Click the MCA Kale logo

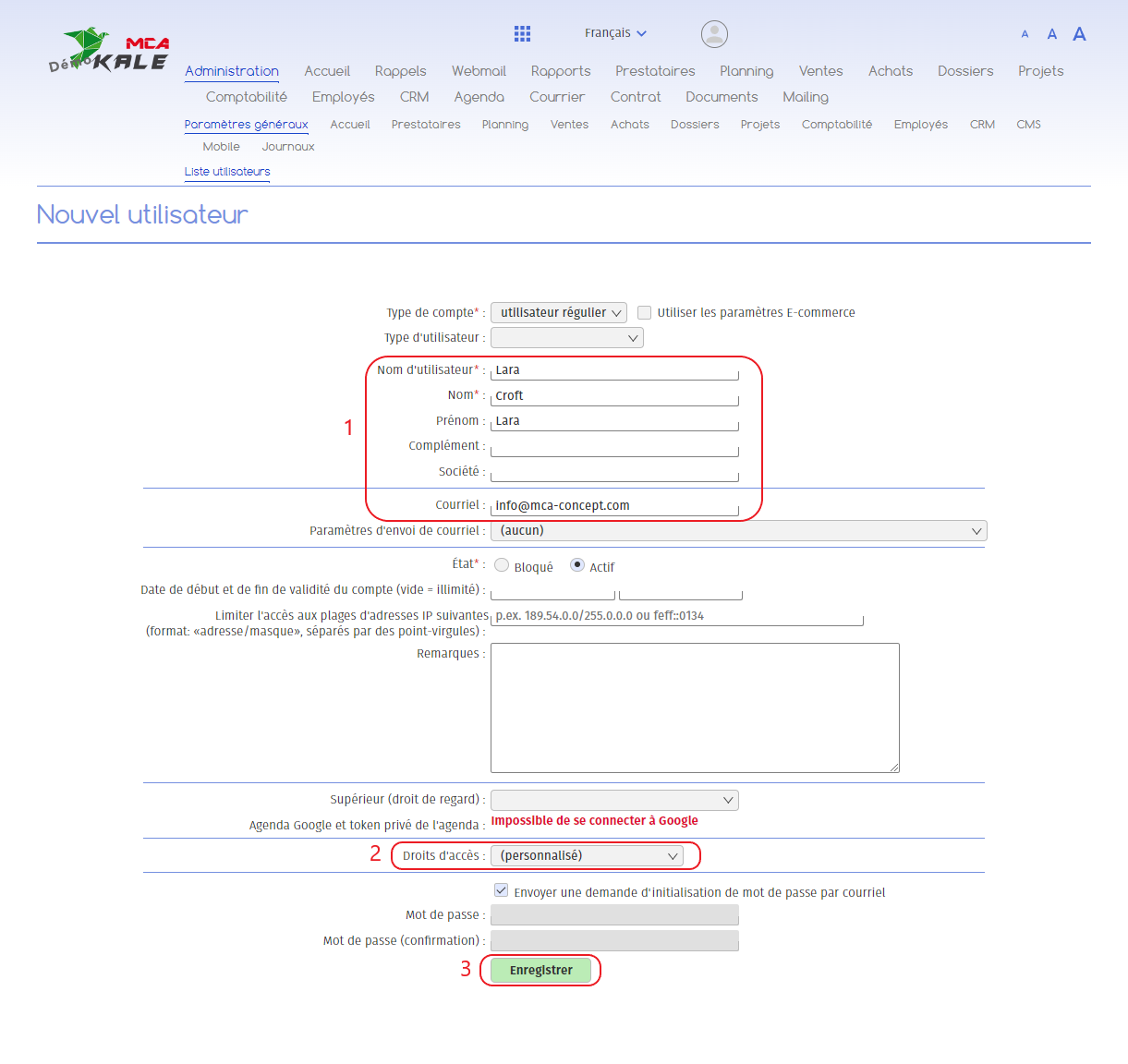(x=109, y=52)
